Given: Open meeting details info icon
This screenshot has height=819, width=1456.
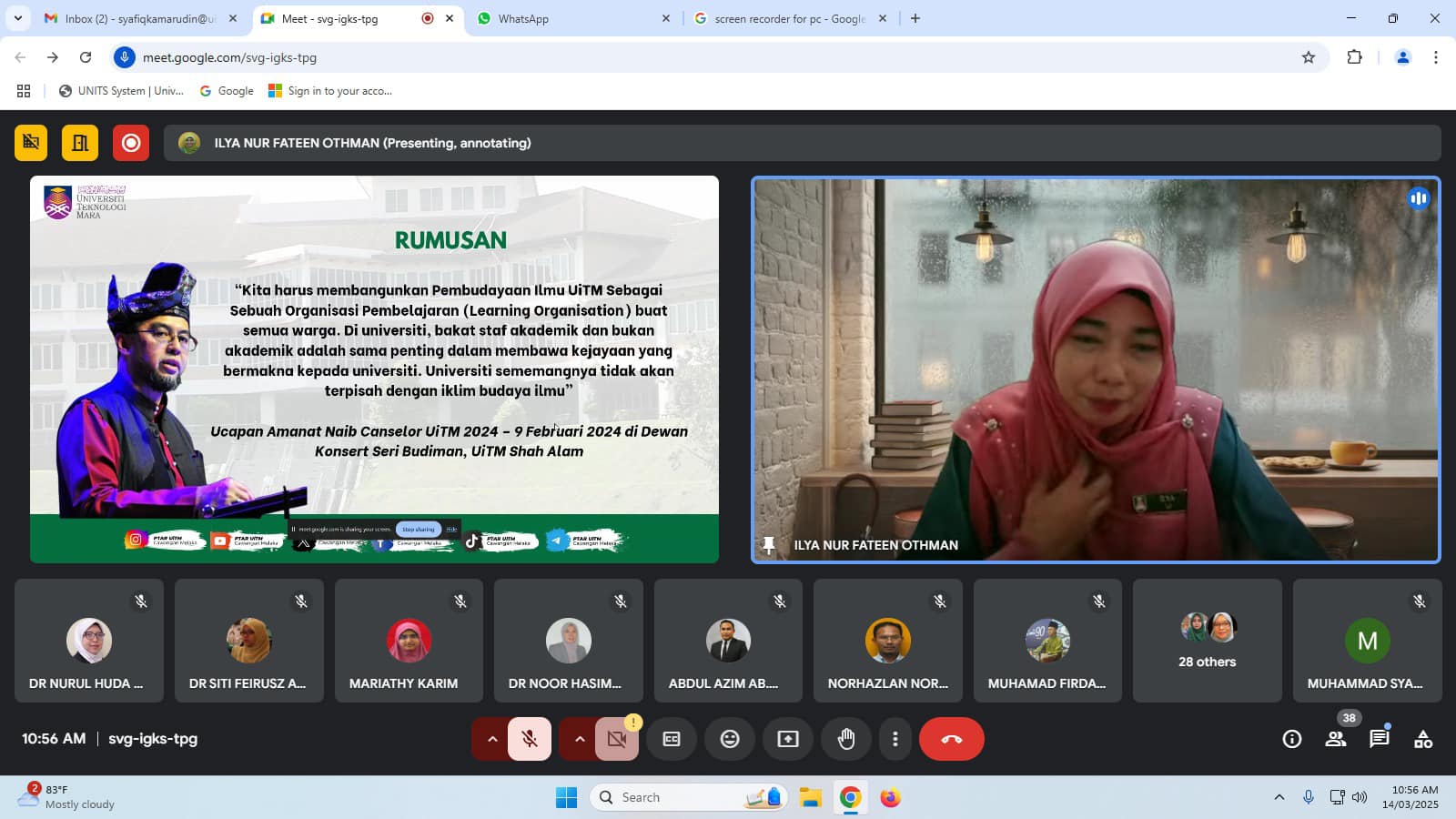Looking at the screenshot, I should coord(1292,739).
